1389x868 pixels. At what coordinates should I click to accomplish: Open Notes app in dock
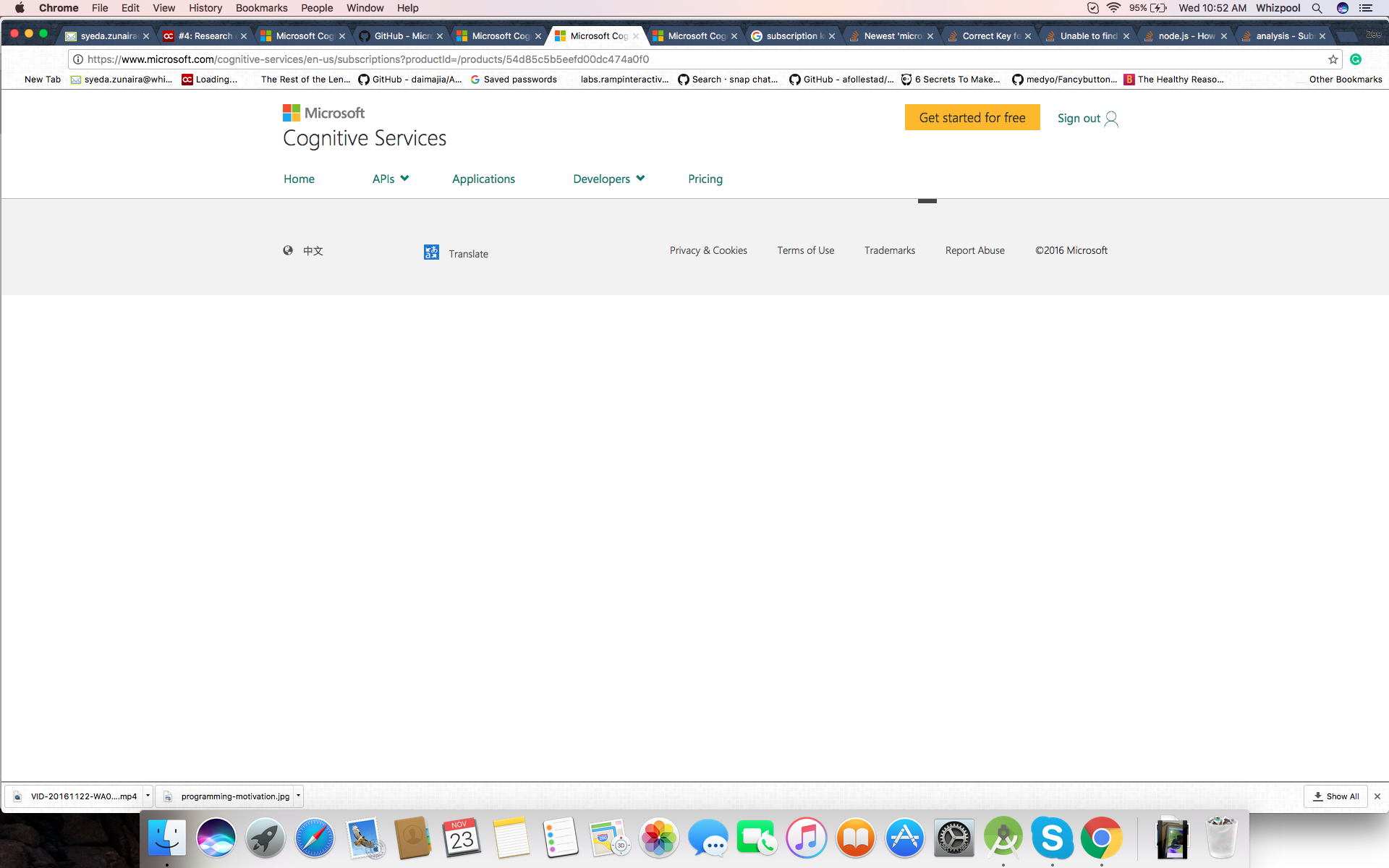click(x=511, y=838)
